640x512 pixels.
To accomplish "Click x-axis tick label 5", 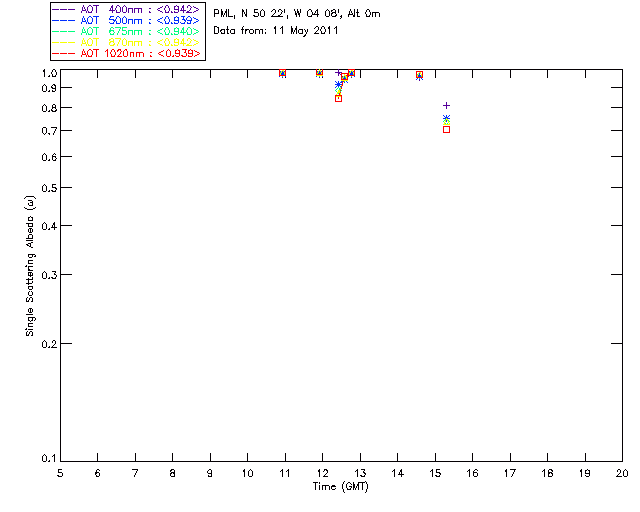I will coord(60,473).
